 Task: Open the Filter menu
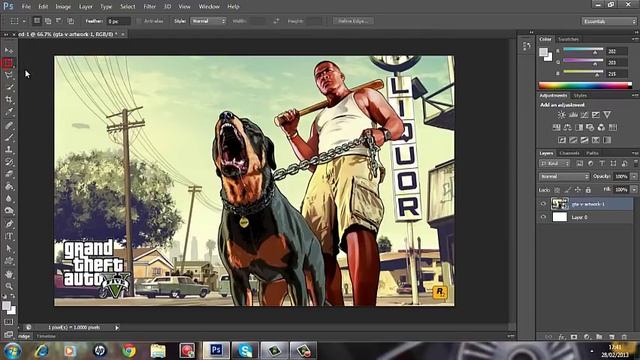click(149, 7)
